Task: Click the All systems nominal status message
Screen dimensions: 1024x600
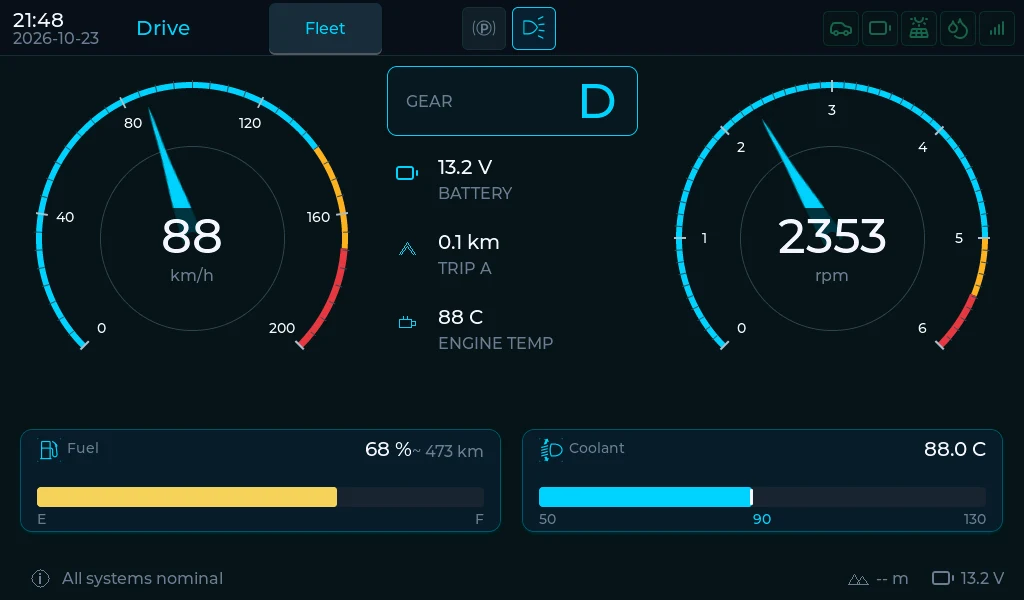Action: [x=142, y=578]
